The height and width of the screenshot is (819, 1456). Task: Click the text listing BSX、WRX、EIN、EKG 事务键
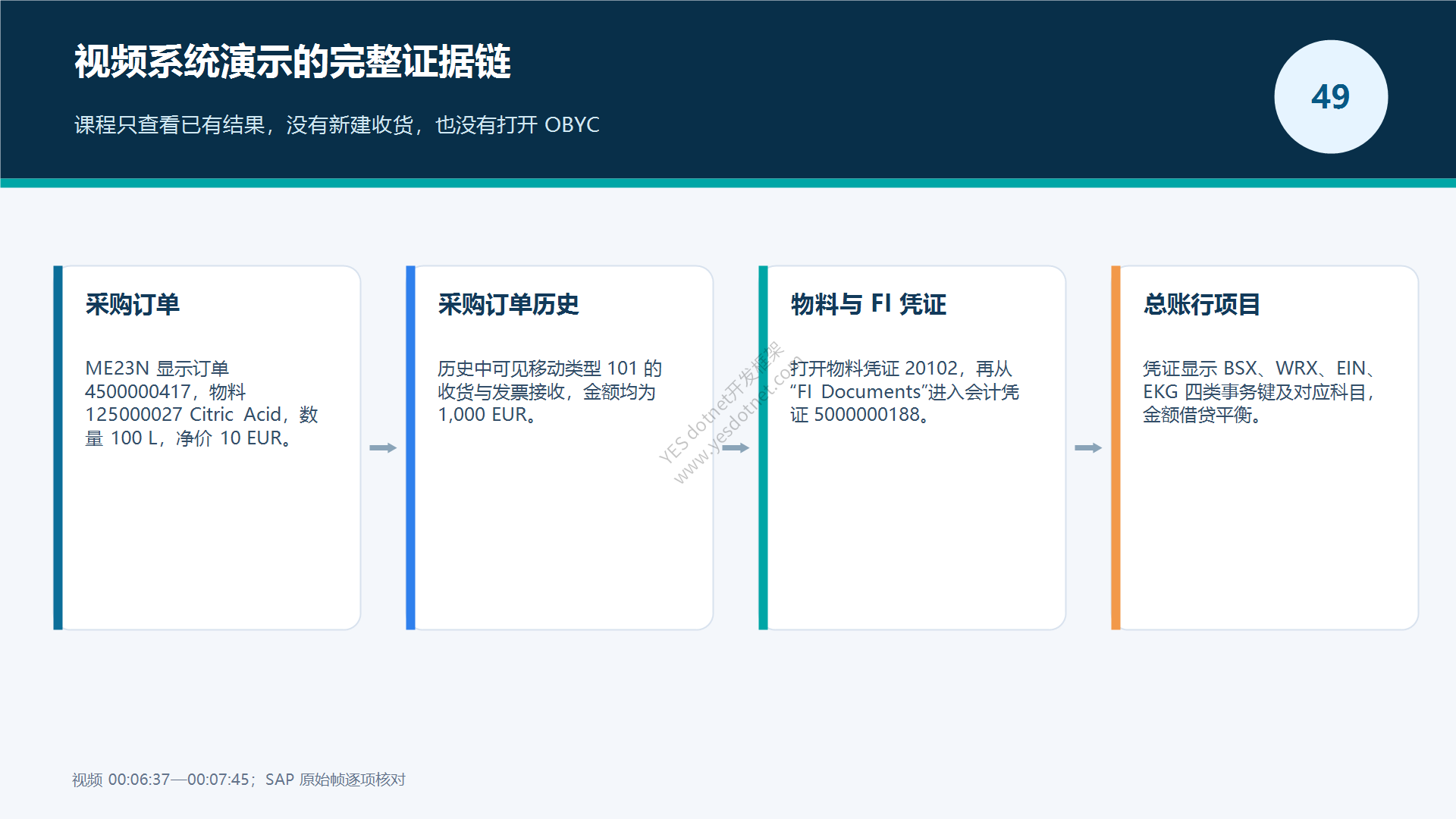[x=1260, y=391]
